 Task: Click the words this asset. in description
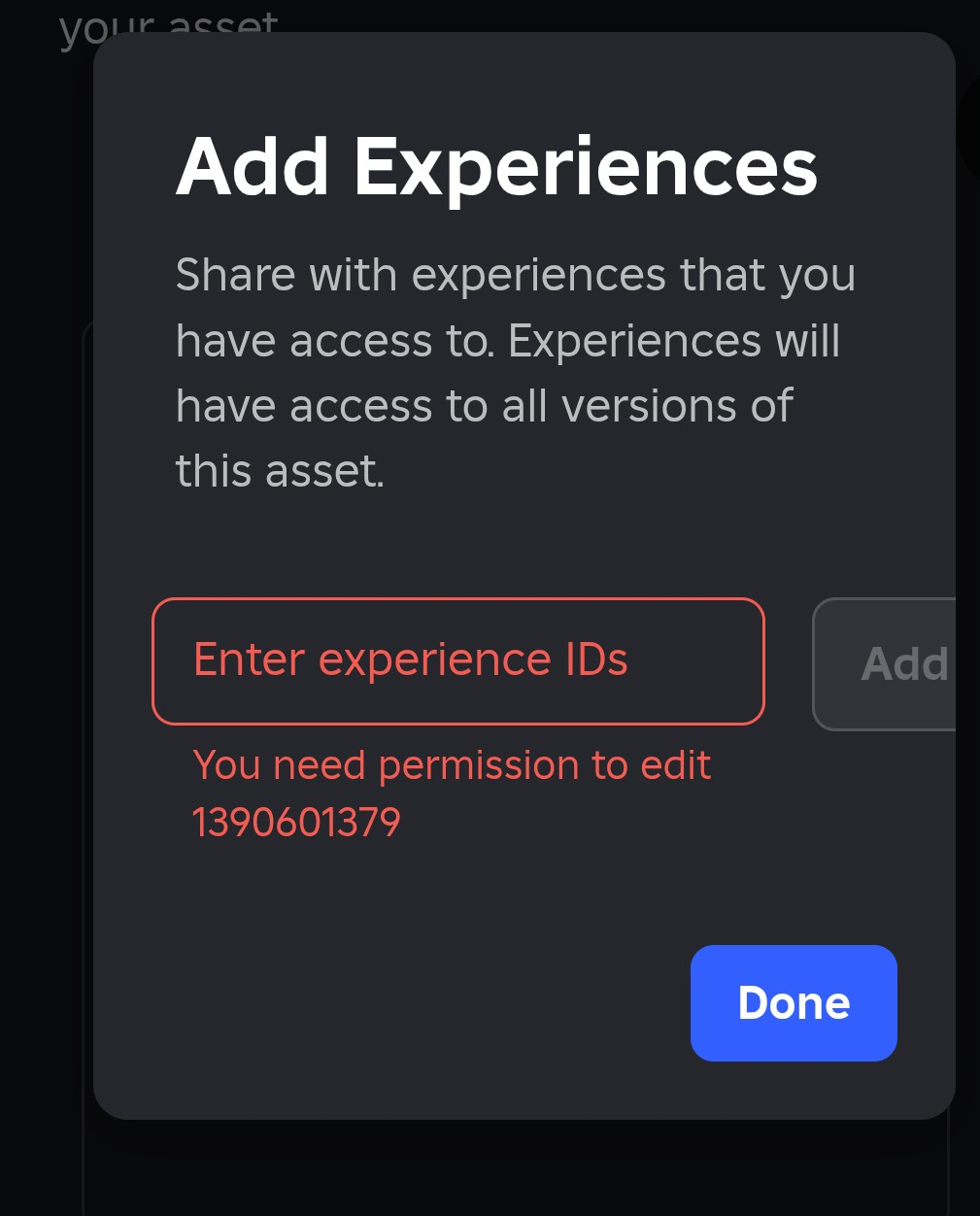(280, 472)
